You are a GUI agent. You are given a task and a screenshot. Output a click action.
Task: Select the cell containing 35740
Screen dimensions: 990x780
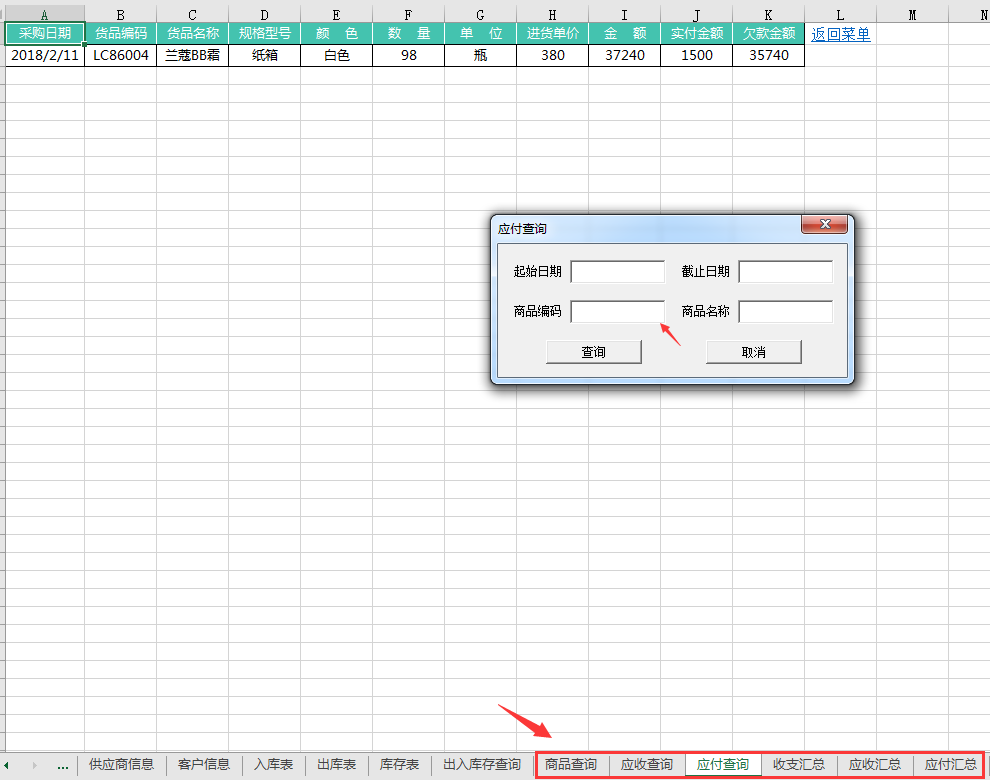pos(768,56)
